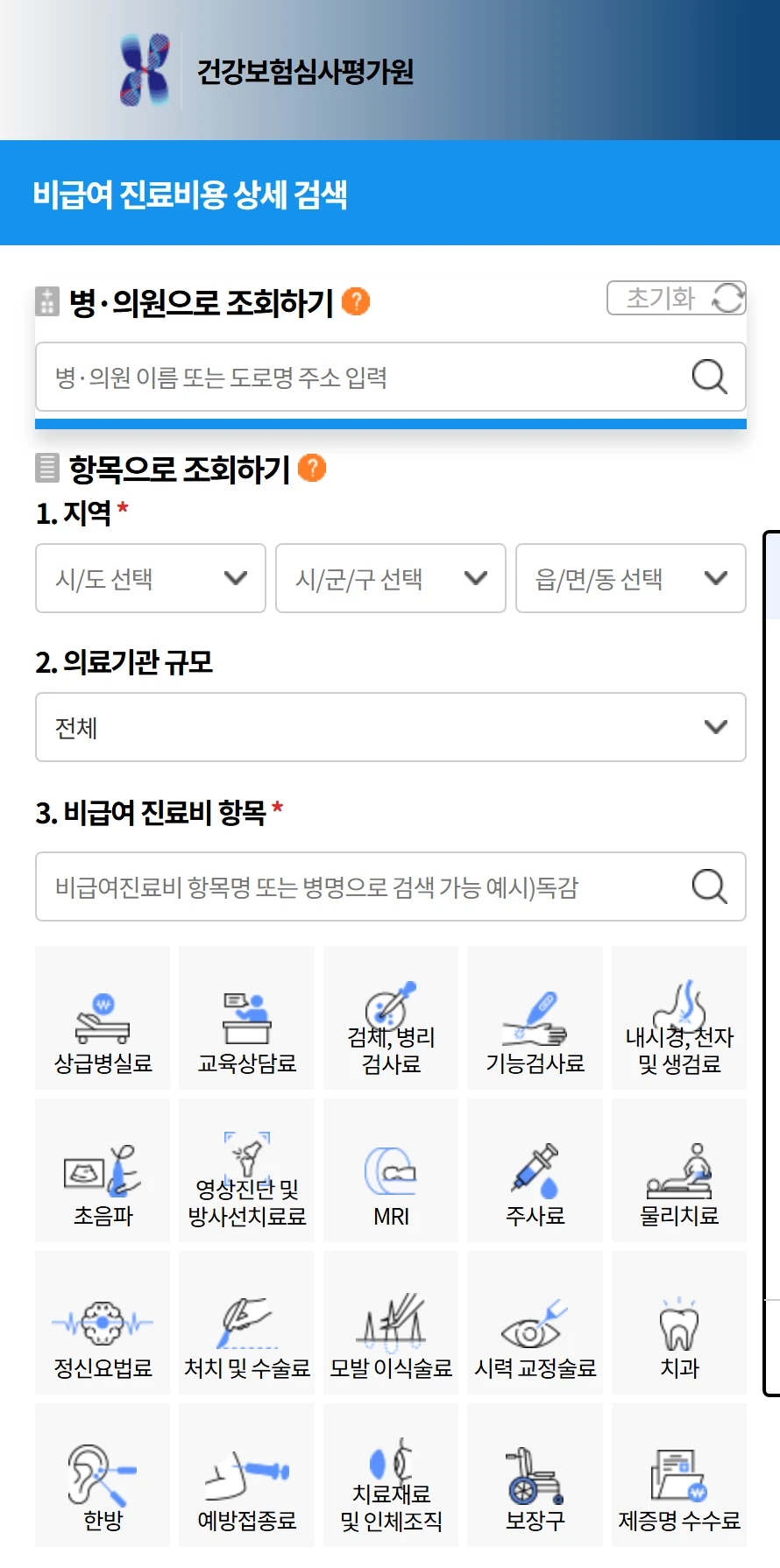Open the 정신요법료 category

pyautogui.click(x=103, y=1323)
